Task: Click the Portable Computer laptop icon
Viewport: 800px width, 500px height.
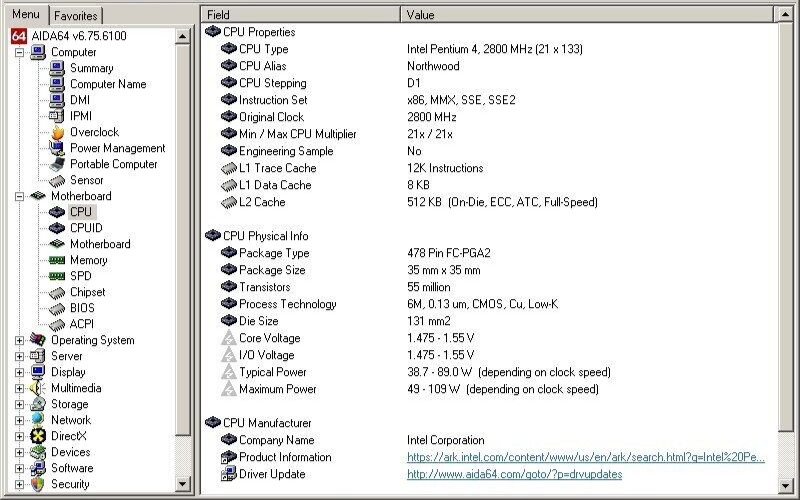Action: tap(57, 164)
